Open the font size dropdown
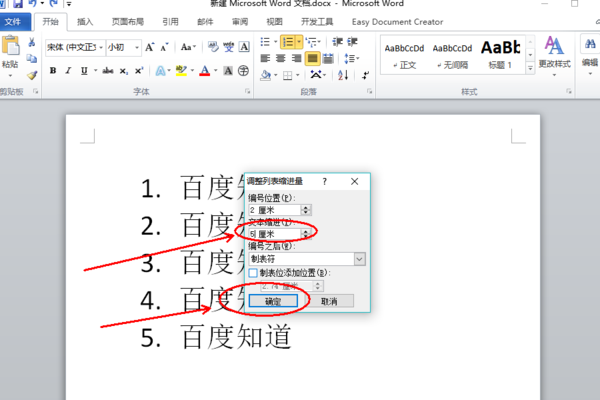 [x=137, y=47]
